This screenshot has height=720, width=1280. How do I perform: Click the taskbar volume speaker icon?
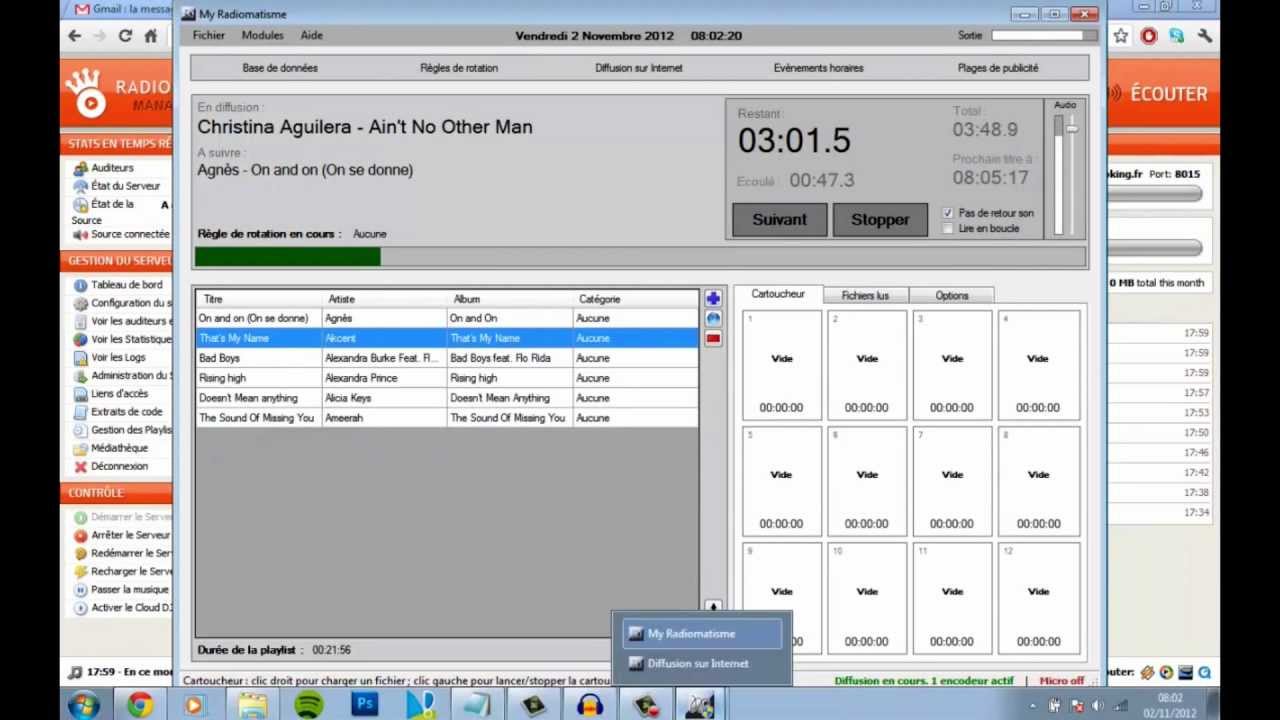coord(1097,705)
